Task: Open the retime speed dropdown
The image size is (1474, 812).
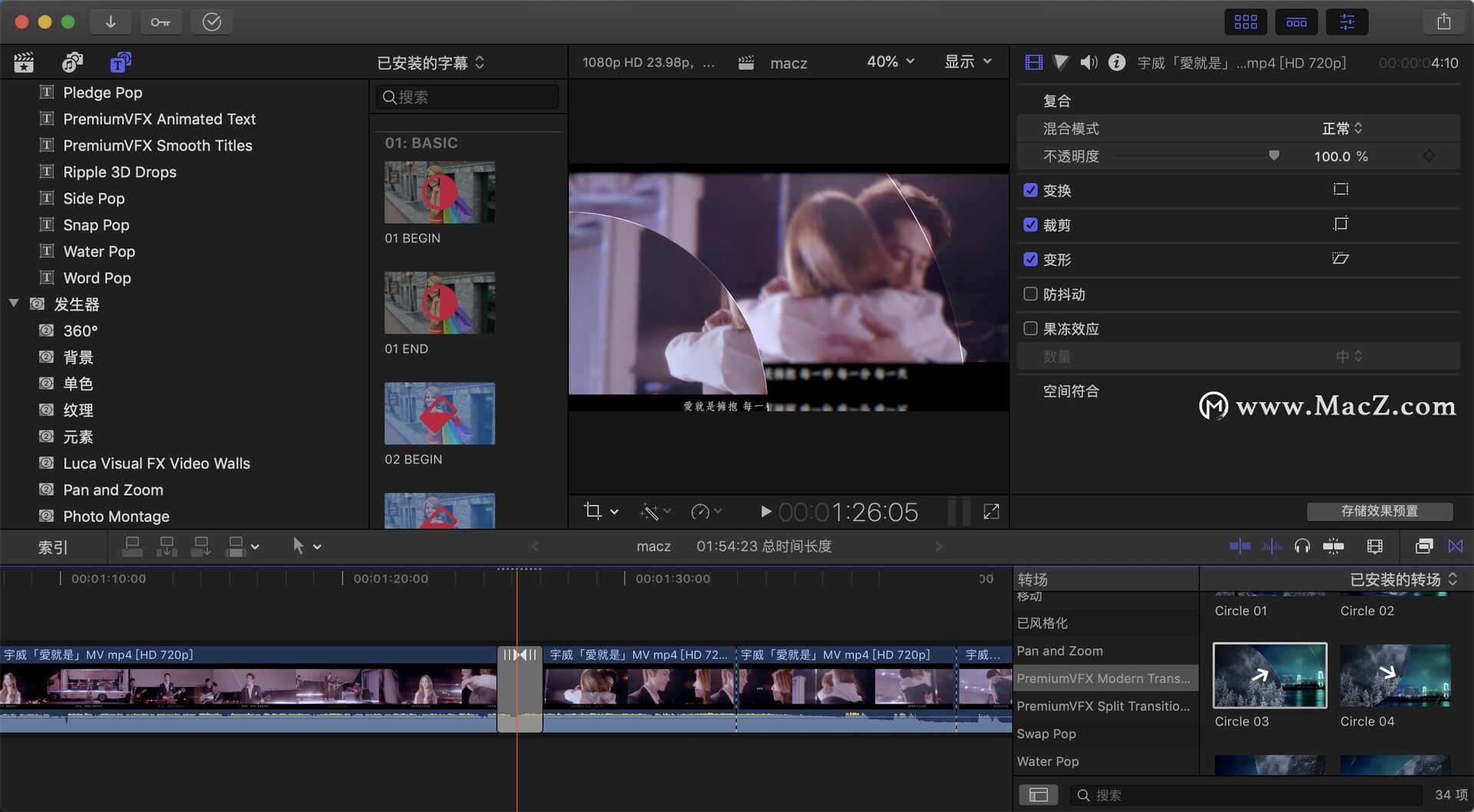Action: point(706,511)
